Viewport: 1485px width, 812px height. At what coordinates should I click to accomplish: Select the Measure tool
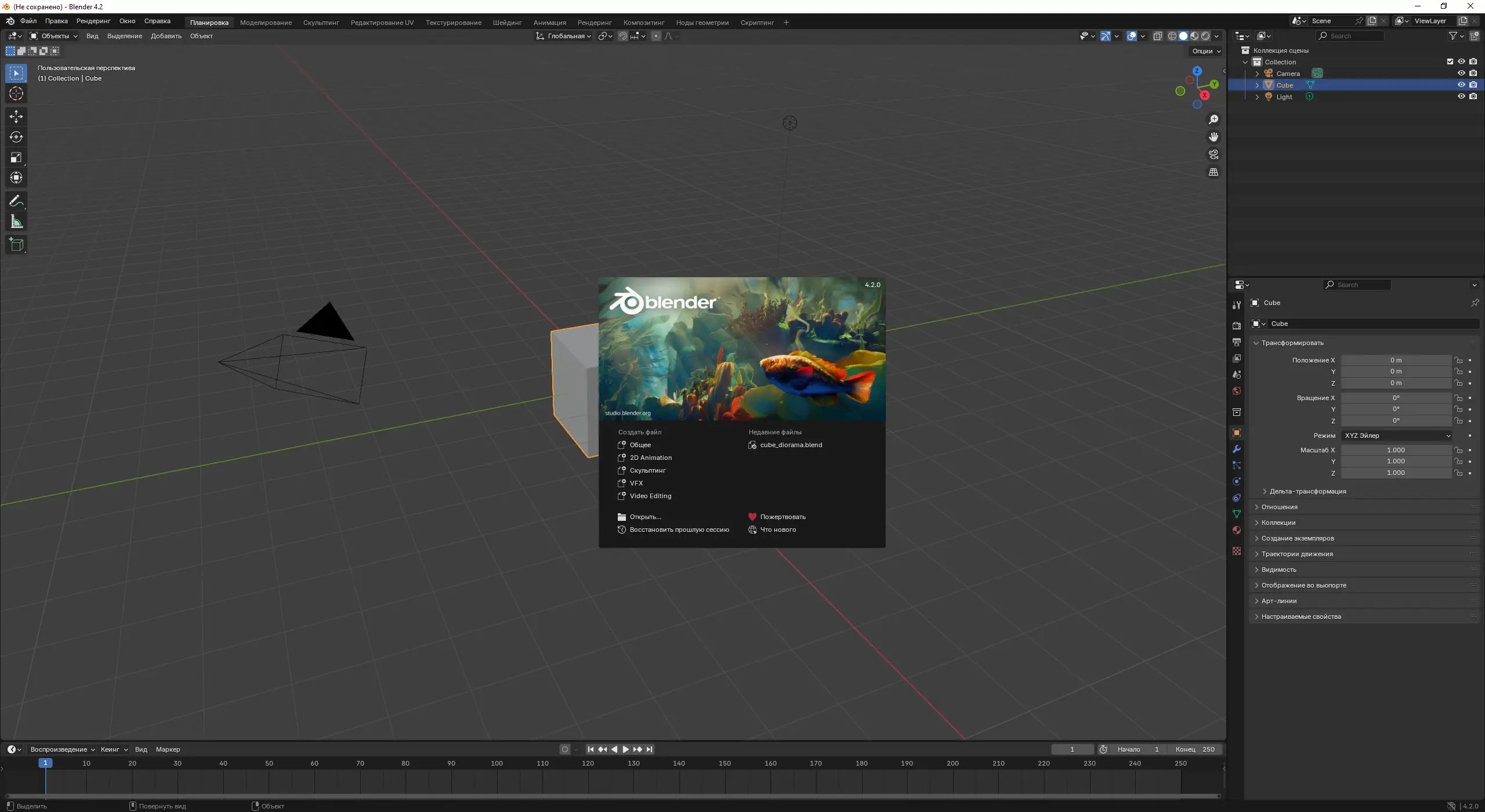coord(16,222)
